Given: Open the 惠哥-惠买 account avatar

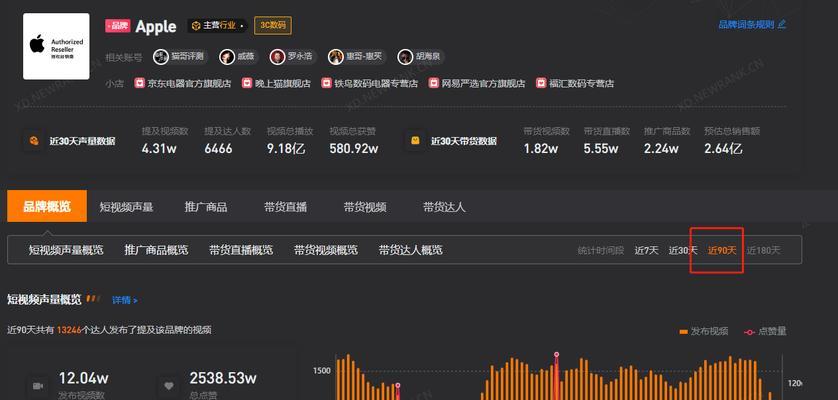Looking at the screenshot, I should (336, 57).
